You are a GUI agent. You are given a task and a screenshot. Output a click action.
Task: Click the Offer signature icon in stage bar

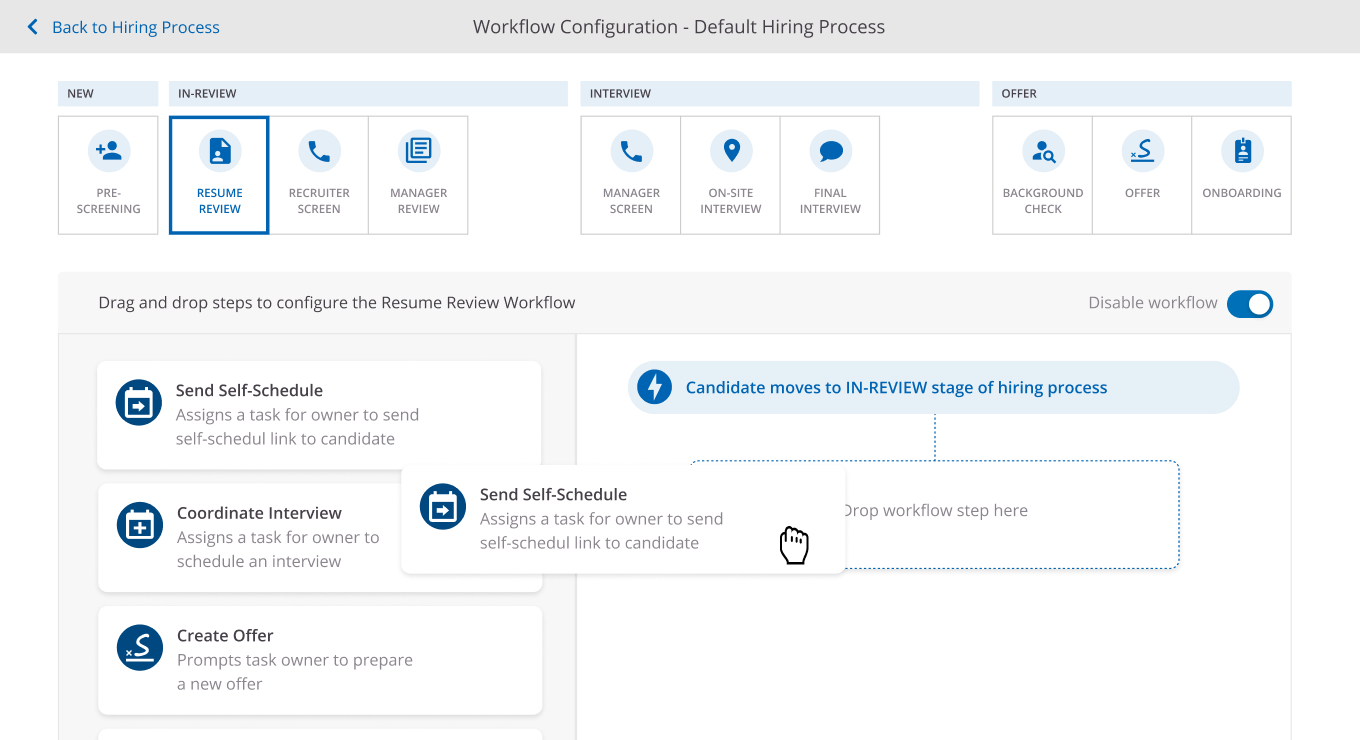tap(1142, 151)
